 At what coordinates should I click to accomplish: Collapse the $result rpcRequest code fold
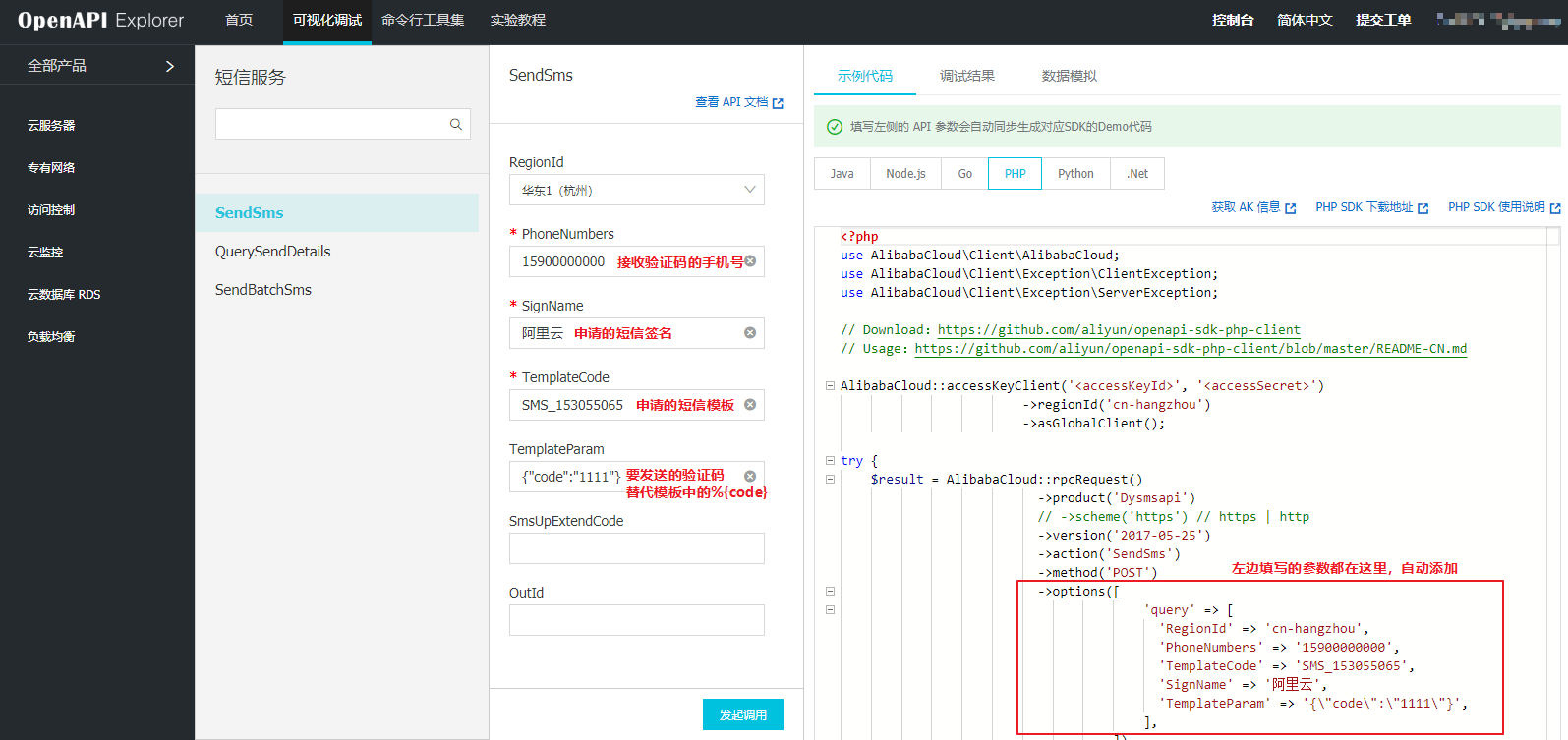click(x=830, y=480)
